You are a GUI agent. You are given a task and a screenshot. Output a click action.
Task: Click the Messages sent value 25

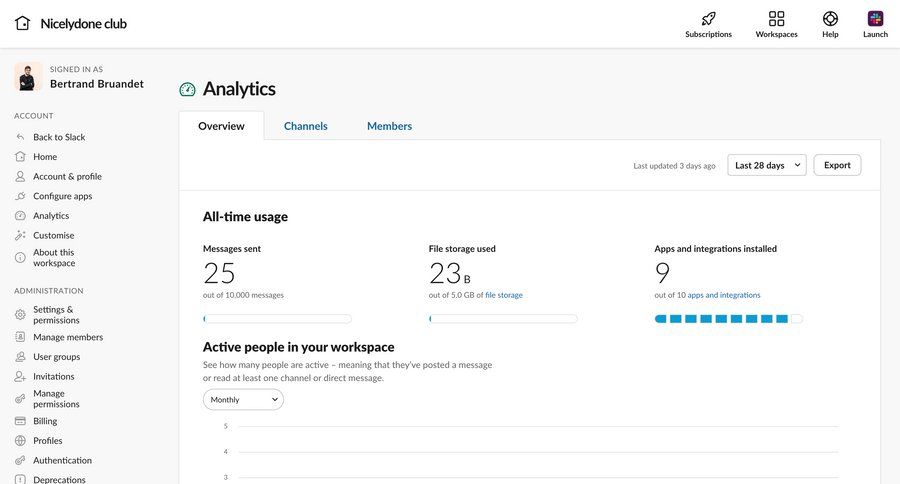(x=219, y=273)
